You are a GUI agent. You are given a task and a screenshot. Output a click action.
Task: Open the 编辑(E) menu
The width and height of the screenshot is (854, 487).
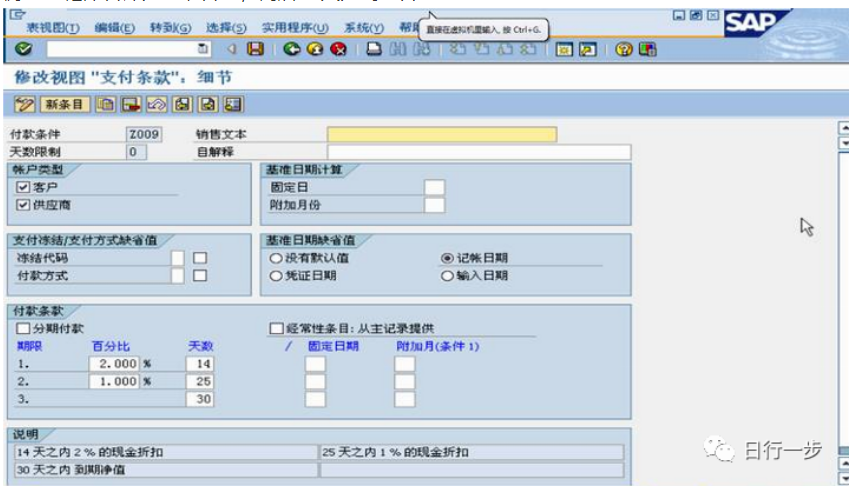114,27
